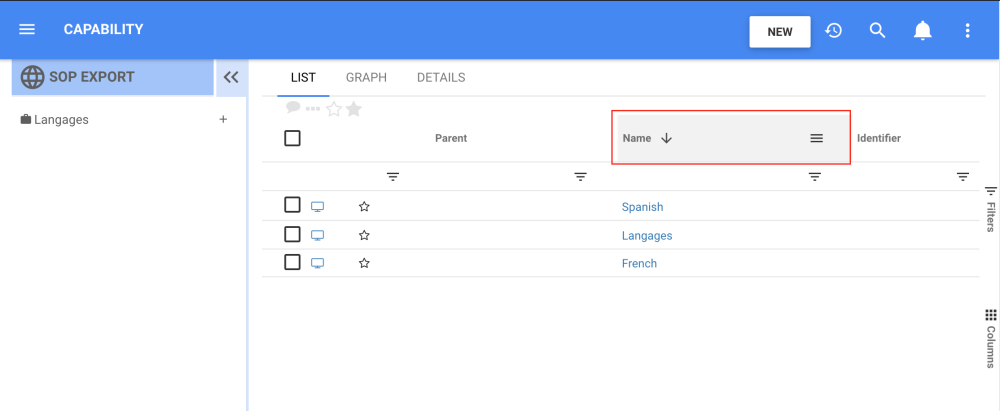Switch to the DETAILS tab
1000x411 pixels.
point(441,78)
